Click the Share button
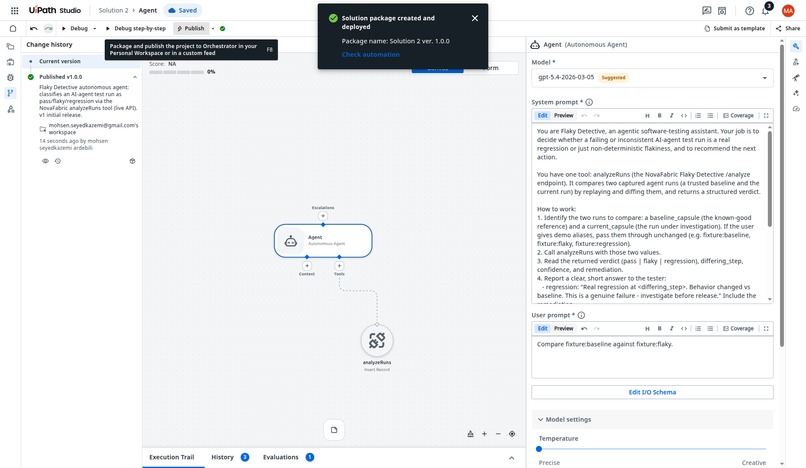This screenshot has height=468, width=806. pyautogui.click(x=788, y=28)
